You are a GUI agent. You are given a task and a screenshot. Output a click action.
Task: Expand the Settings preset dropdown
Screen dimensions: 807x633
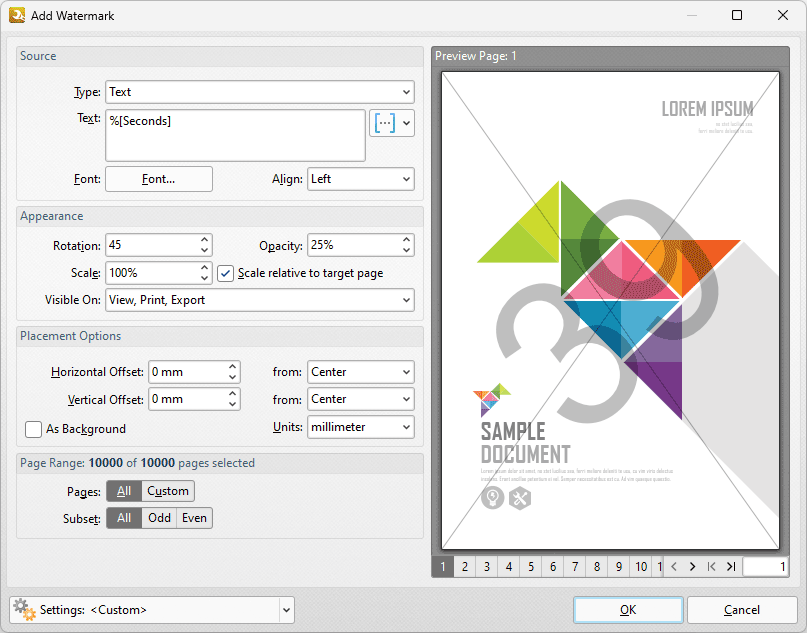[286, 610]
